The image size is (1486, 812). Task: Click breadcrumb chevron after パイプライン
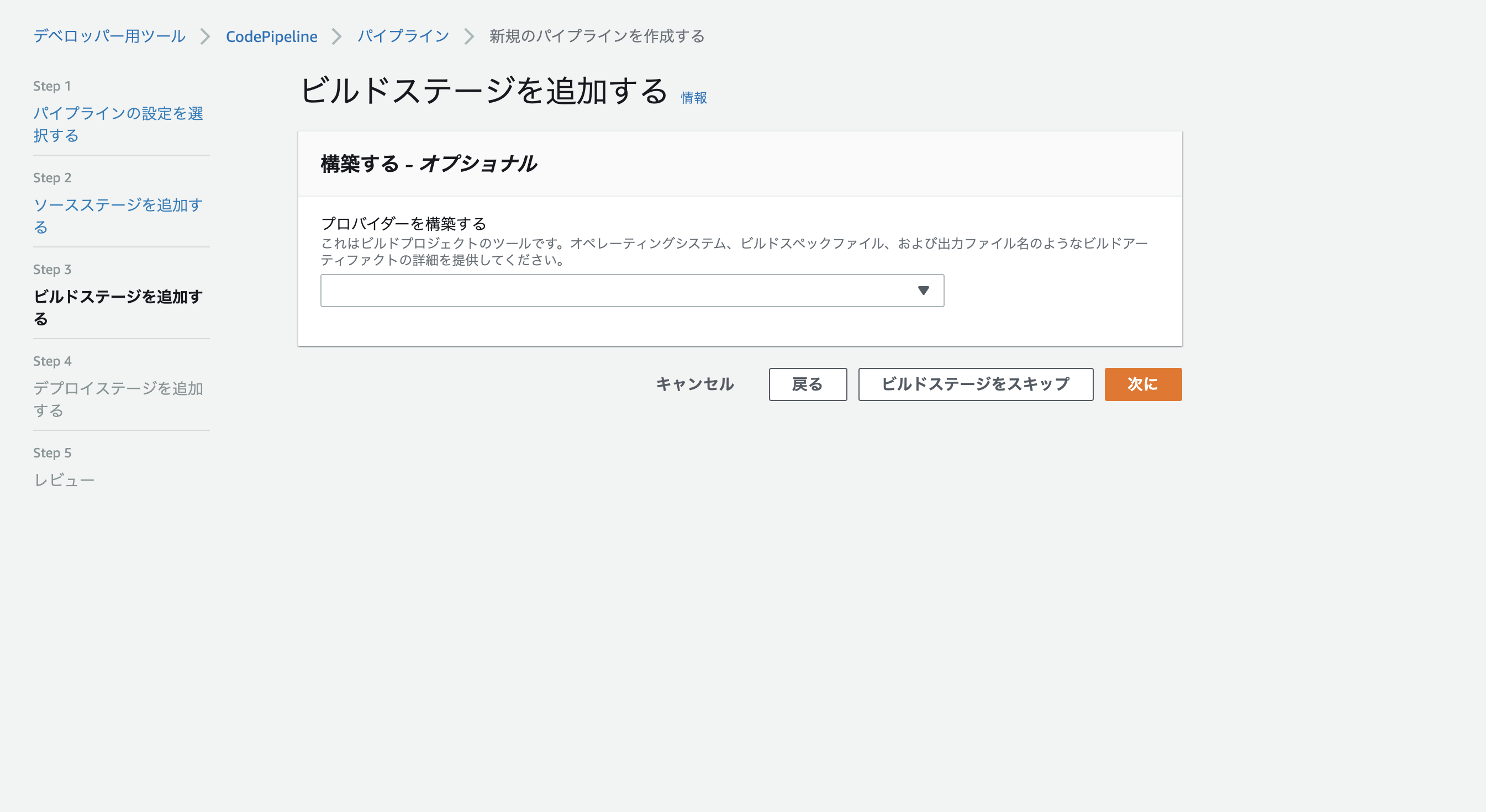point(469,37)
